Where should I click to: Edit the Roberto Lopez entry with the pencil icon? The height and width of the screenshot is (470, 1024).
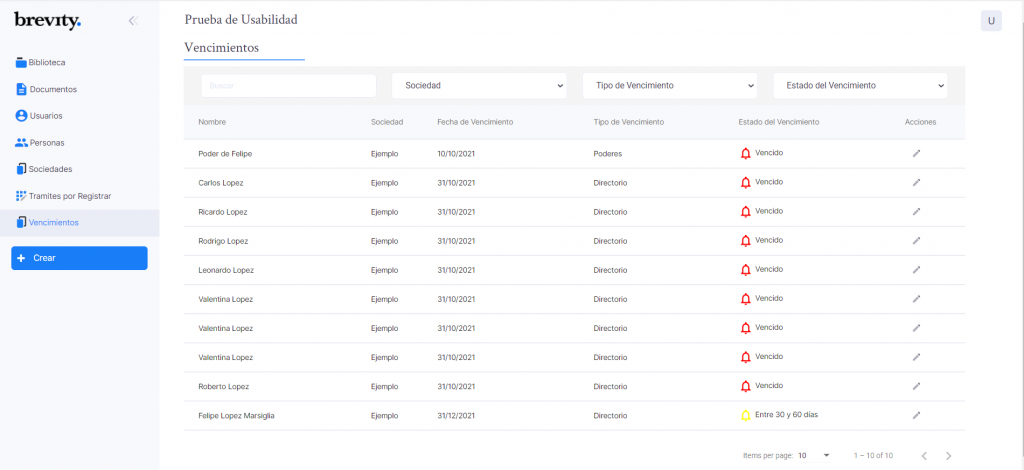pyautogui.click(x=916, y=386)
